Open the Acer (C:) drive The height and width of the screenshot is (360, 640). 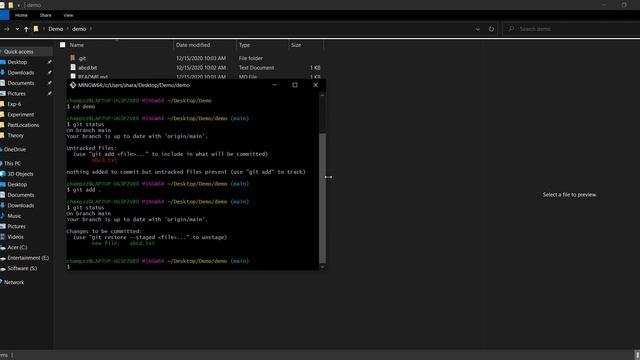click(17, 247)
